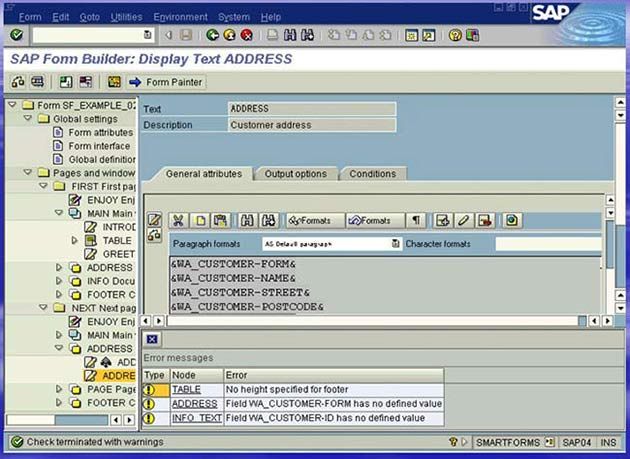The height and width of the screenshot is (459, 630).
Task: Open the Help menu
Action: click(x=270, y=17)
